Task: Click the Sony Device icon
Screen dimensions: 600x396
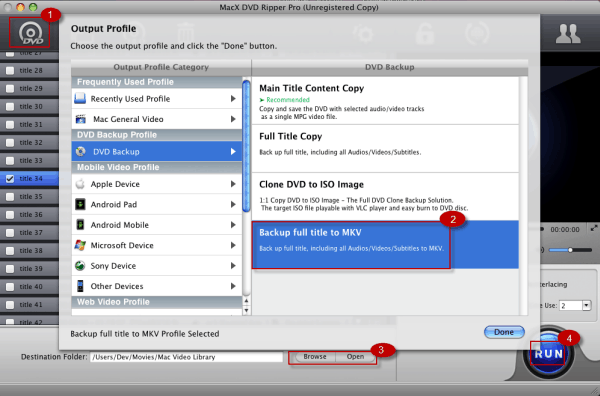Action: tap(80, 266)
